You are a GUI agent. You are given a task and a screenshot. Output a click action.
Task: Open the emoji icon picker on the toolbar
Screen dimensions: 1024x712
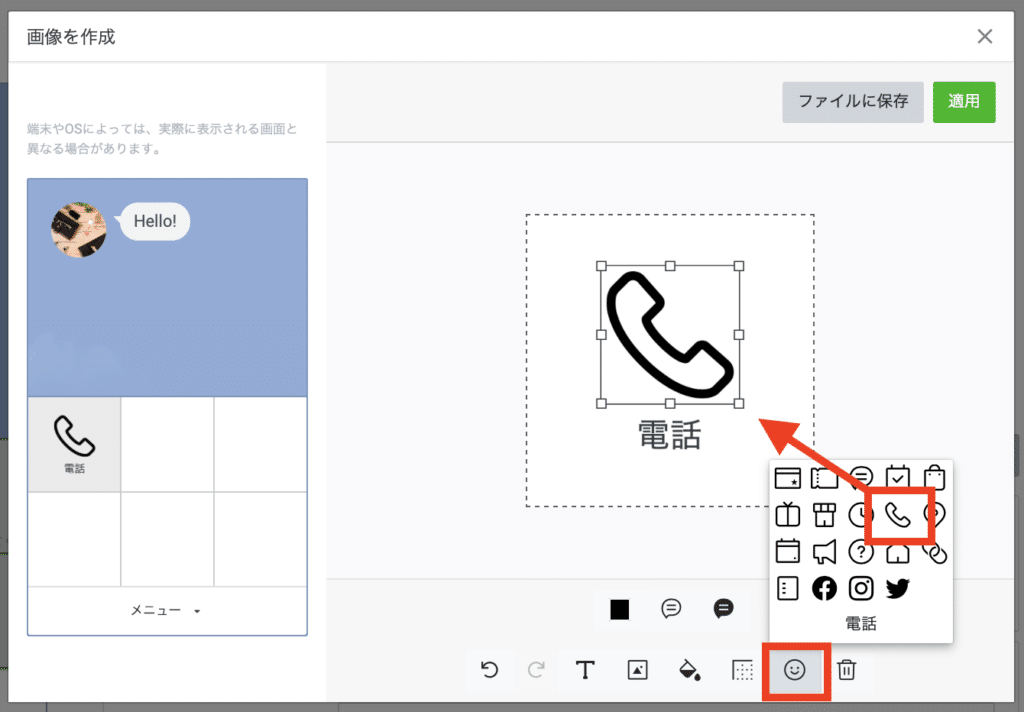pos(795,671)
